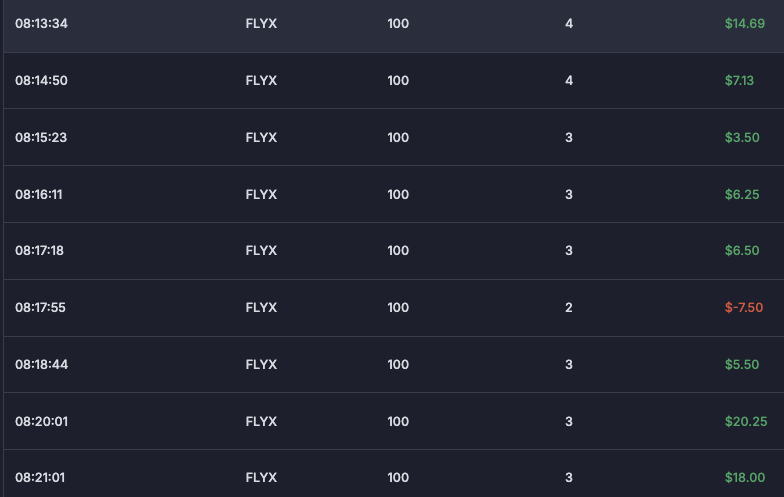Click the $14.69 profit value
Image resolution: width=784 pixels, height=497 pixels.
coord(744,23)
